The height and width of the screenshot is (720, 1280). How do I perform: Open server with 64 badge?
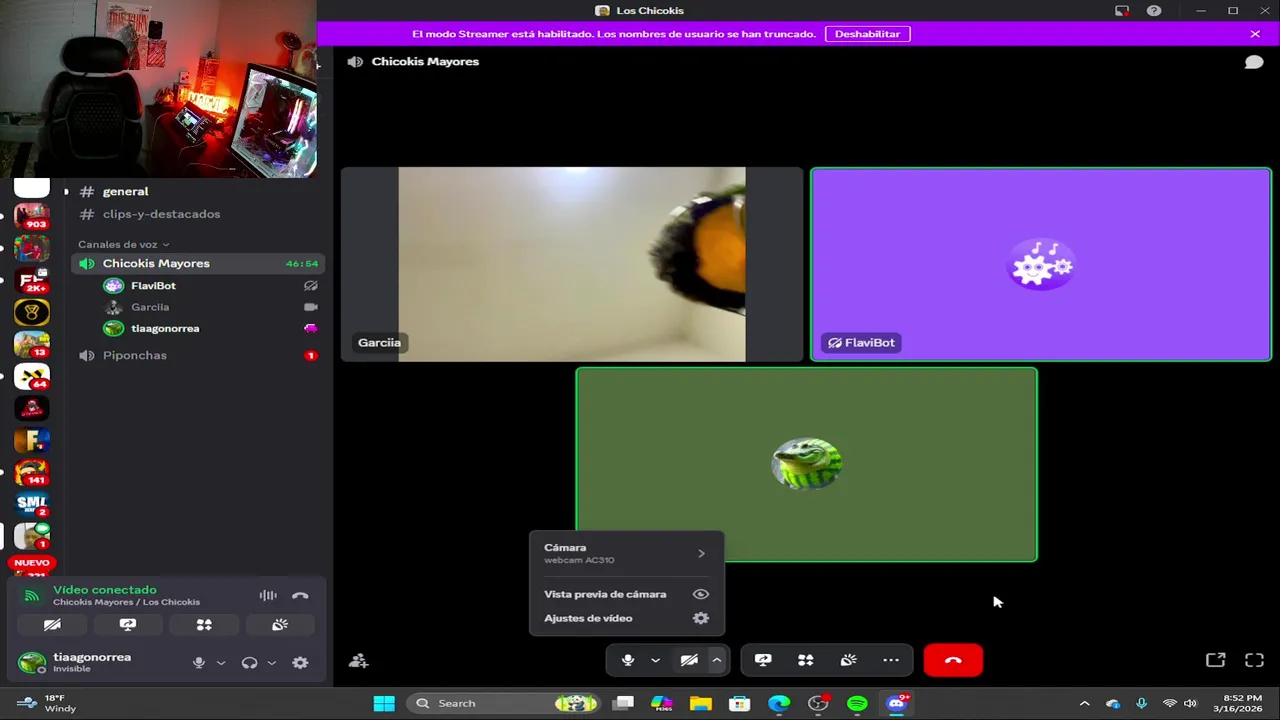(32, 376)
